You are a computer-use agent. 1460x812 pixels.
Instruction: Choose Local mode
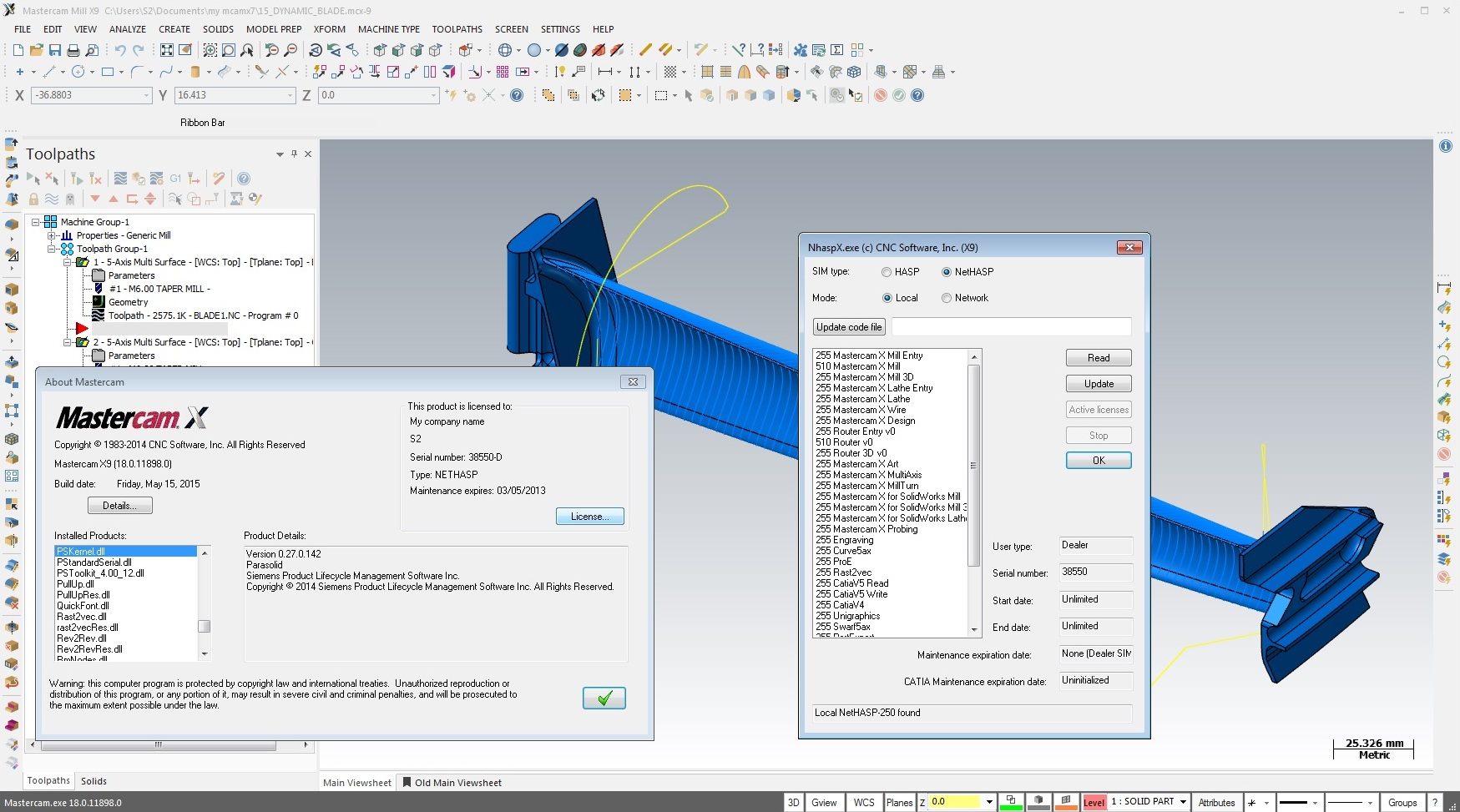(887, 298)
